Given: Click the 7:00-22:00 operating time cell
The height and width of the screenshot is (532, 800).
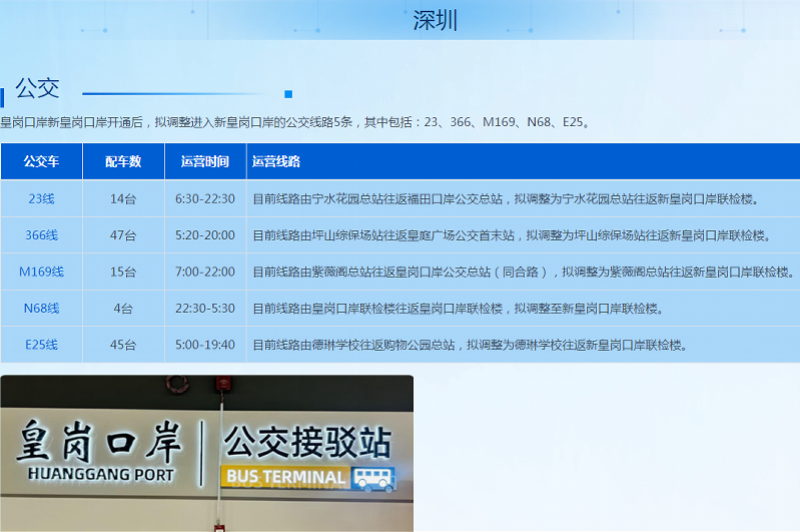Looking at the screenshot, I should pyautogui.click(x=205, y=272).
